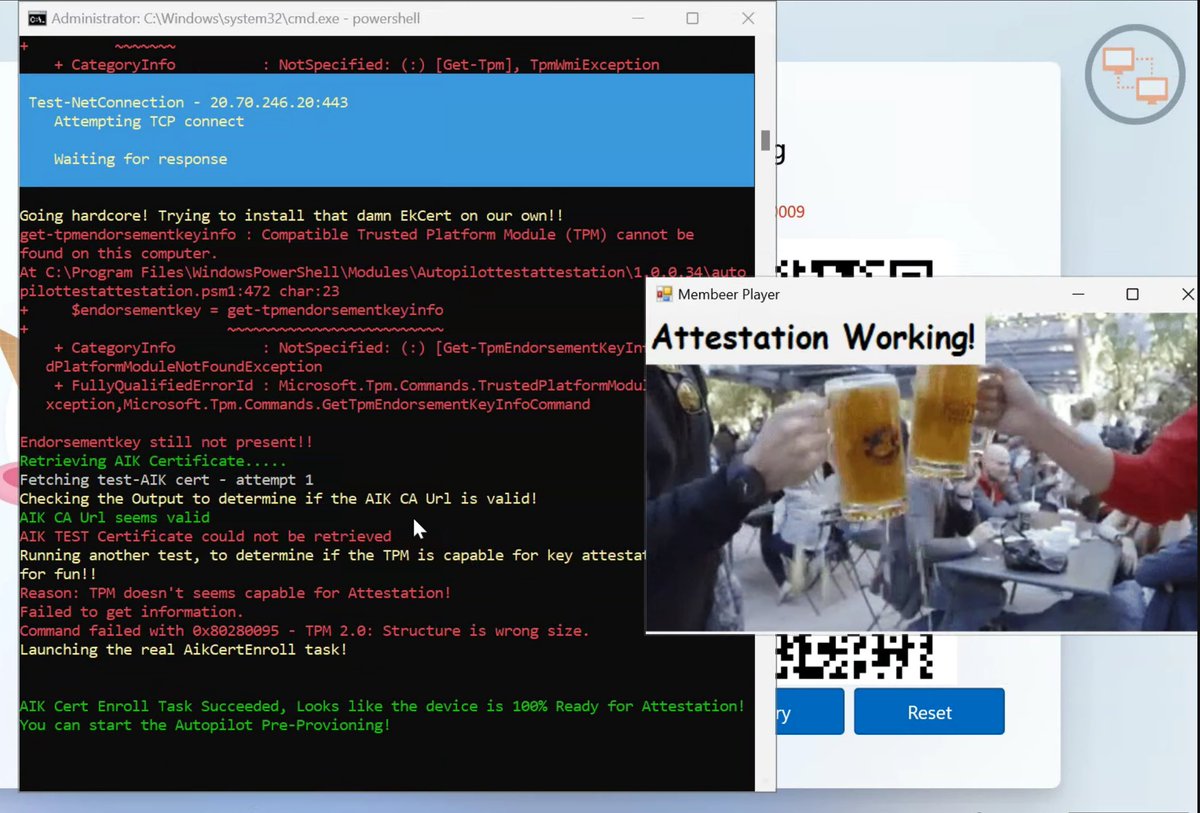Click the 'Attestation Working!' caption
1200x813 pixels.
point(814,338)
